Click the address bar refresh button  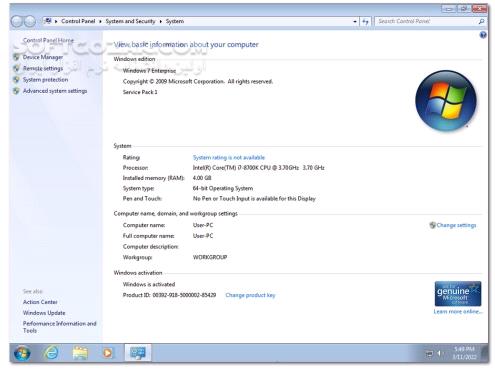[365, 21]
